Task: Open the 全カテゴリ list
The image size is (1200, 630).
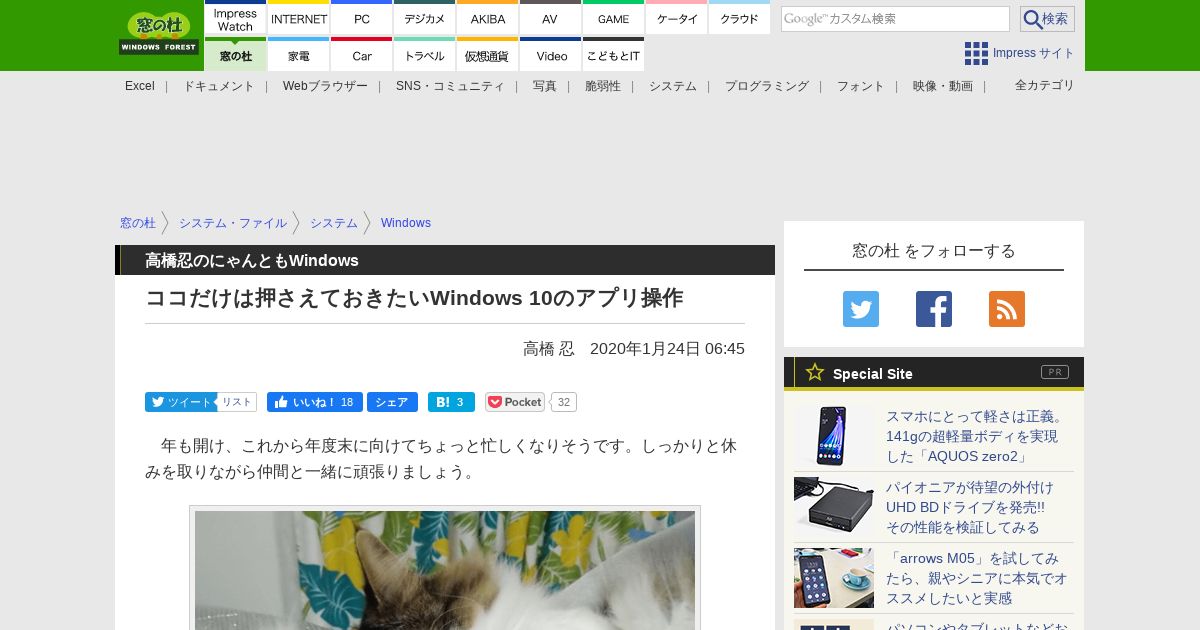Action: pyautogui.click(x=1045, y=85)
